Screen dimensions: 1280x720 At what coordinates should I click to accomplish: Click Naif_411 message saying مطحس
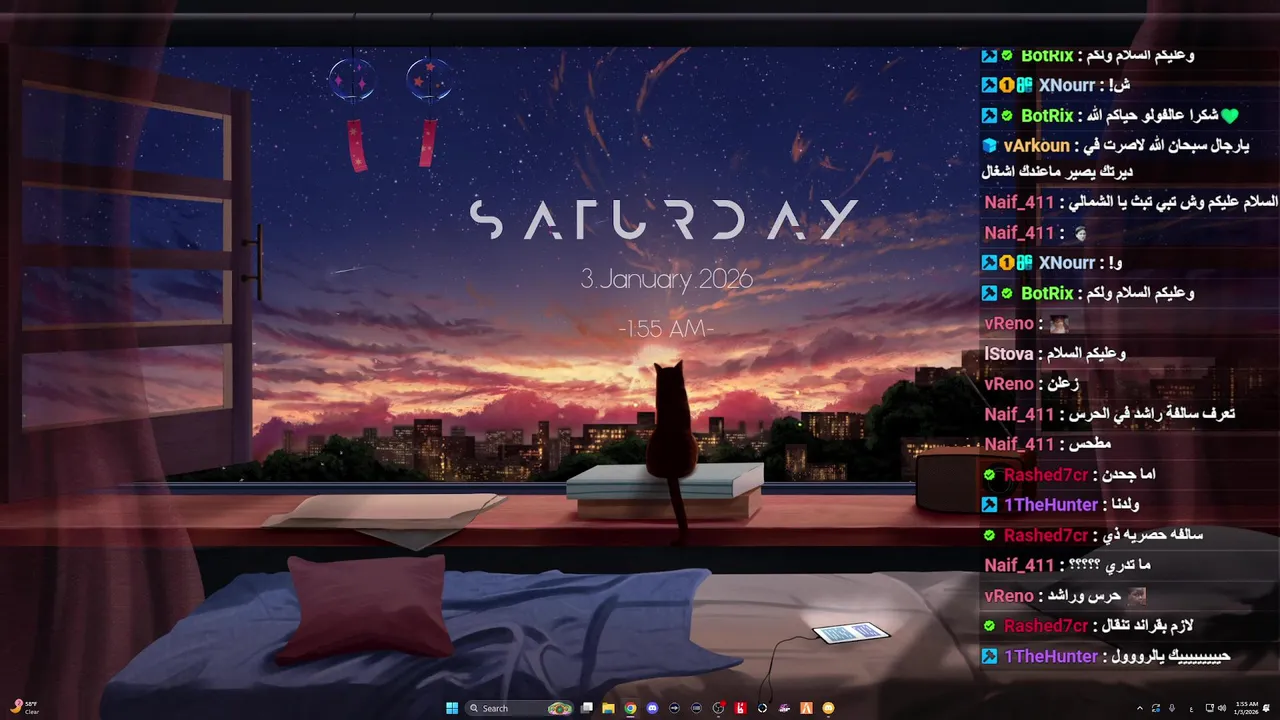1048,444
